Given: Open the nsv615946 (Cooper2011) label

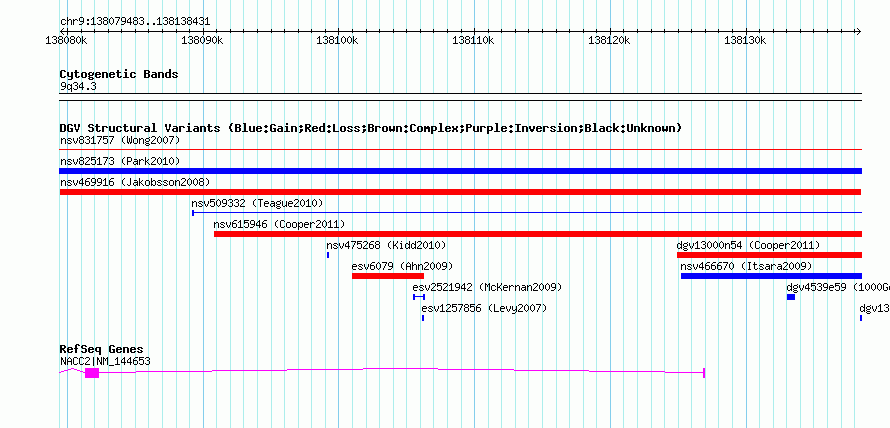Looking at the screenshot, I should coord(279,224).
